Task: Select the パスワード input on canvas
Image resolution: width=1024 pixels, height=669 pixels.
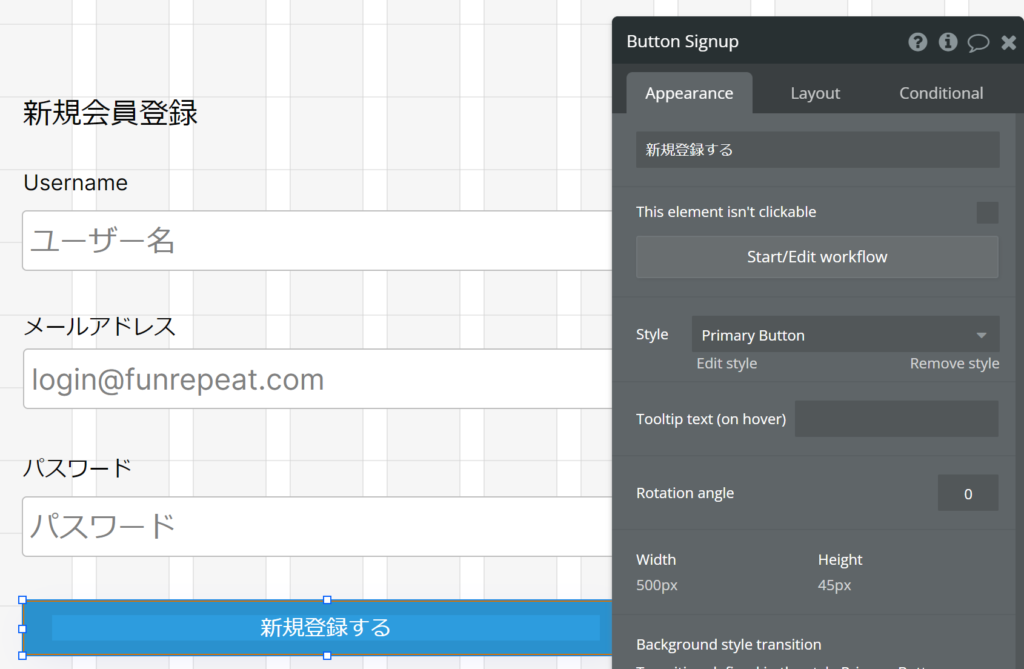Action: pyautogui.click(x=316, y=526)
